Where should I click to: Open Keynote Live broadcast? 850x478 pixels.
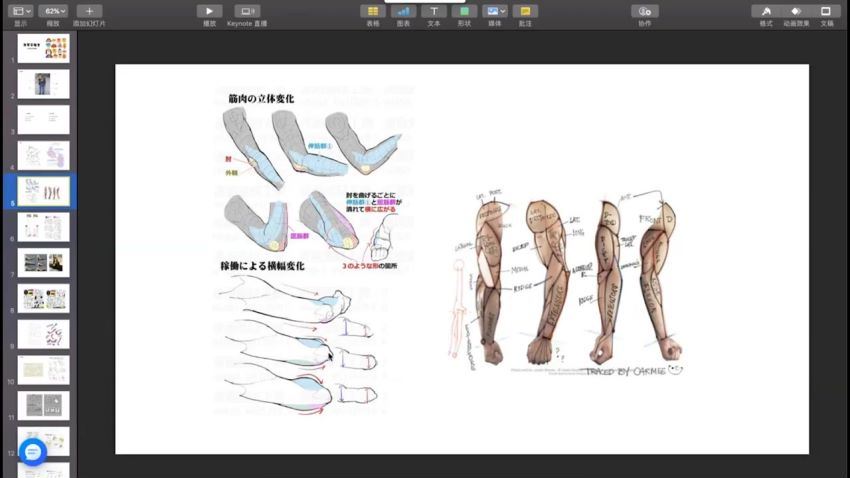point(247,11)
